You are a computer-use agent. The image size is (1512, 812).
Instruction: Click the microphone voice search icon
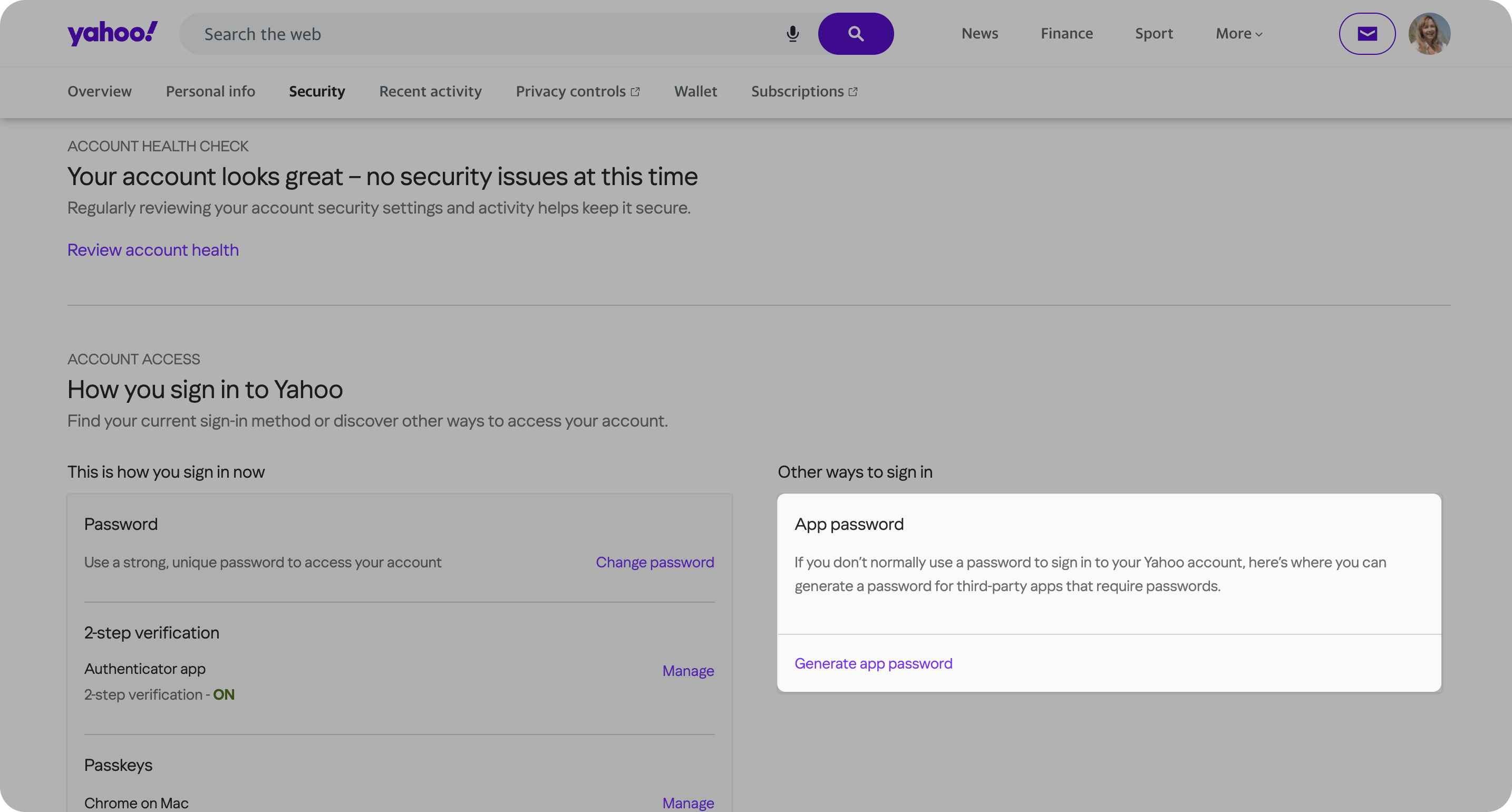[x=792, y=34]
